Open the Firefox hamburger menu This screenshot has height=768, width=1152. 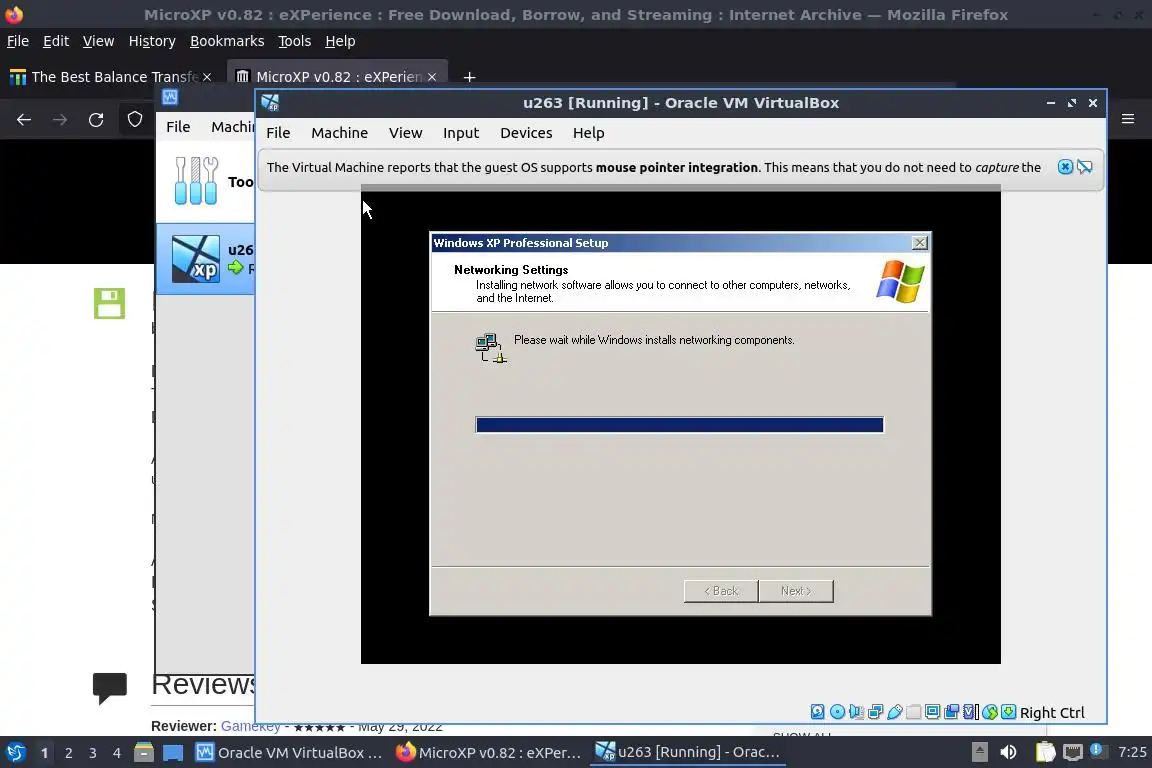pos(1128,118)
